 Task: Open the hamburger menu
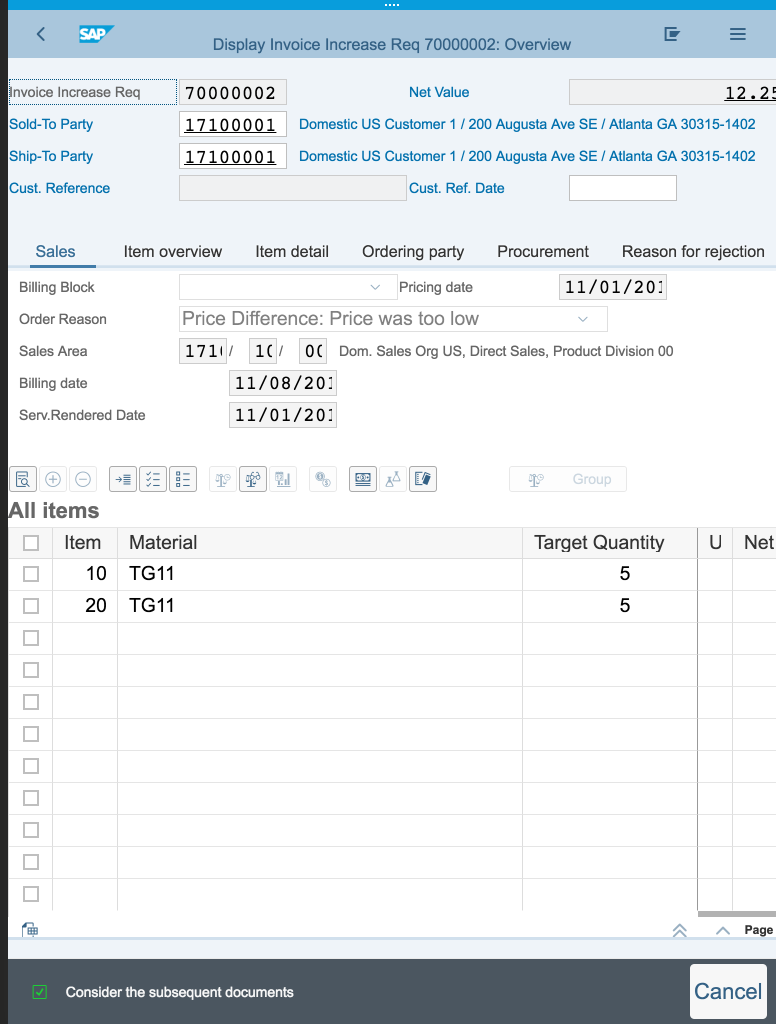[x=737, y=34]
